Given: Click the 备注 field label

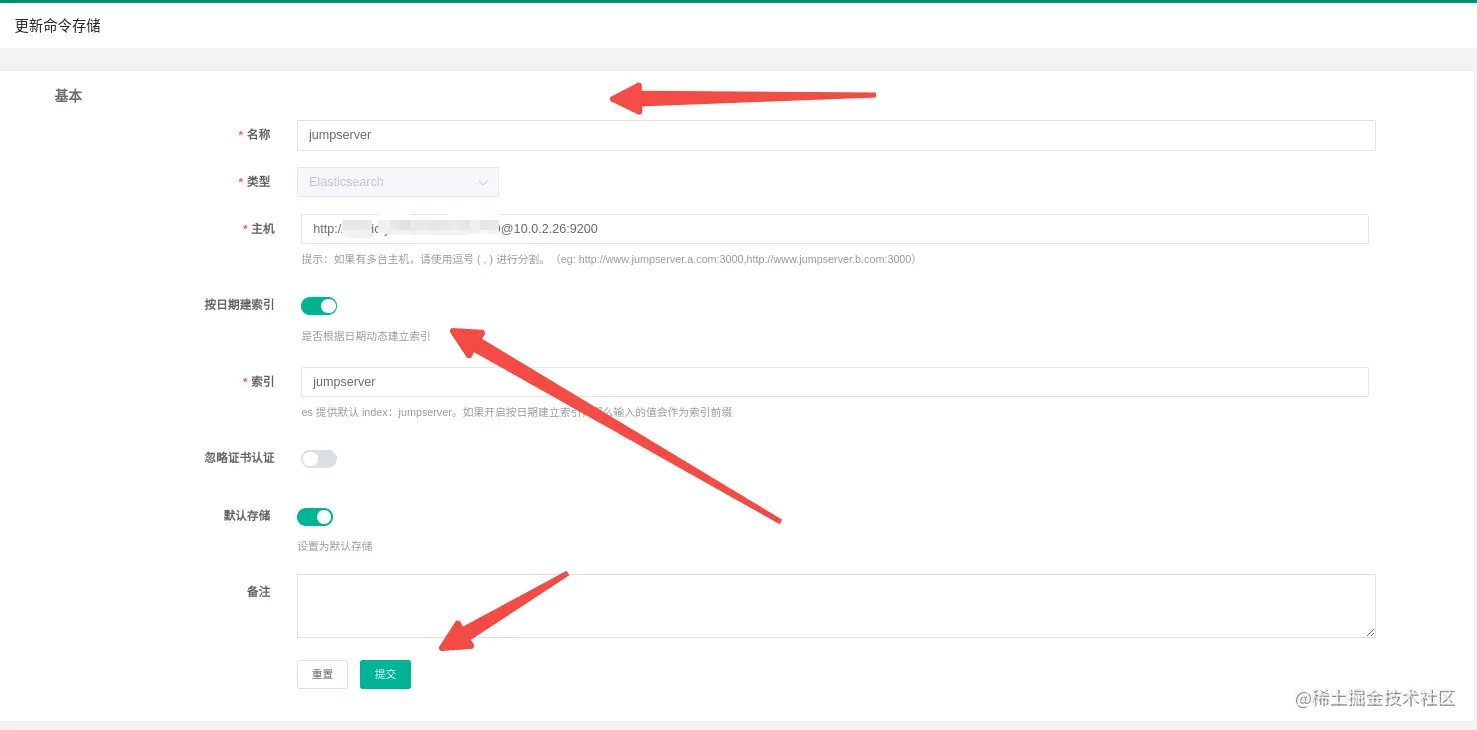Looking at the screenshot, I should tap(259, 592).
